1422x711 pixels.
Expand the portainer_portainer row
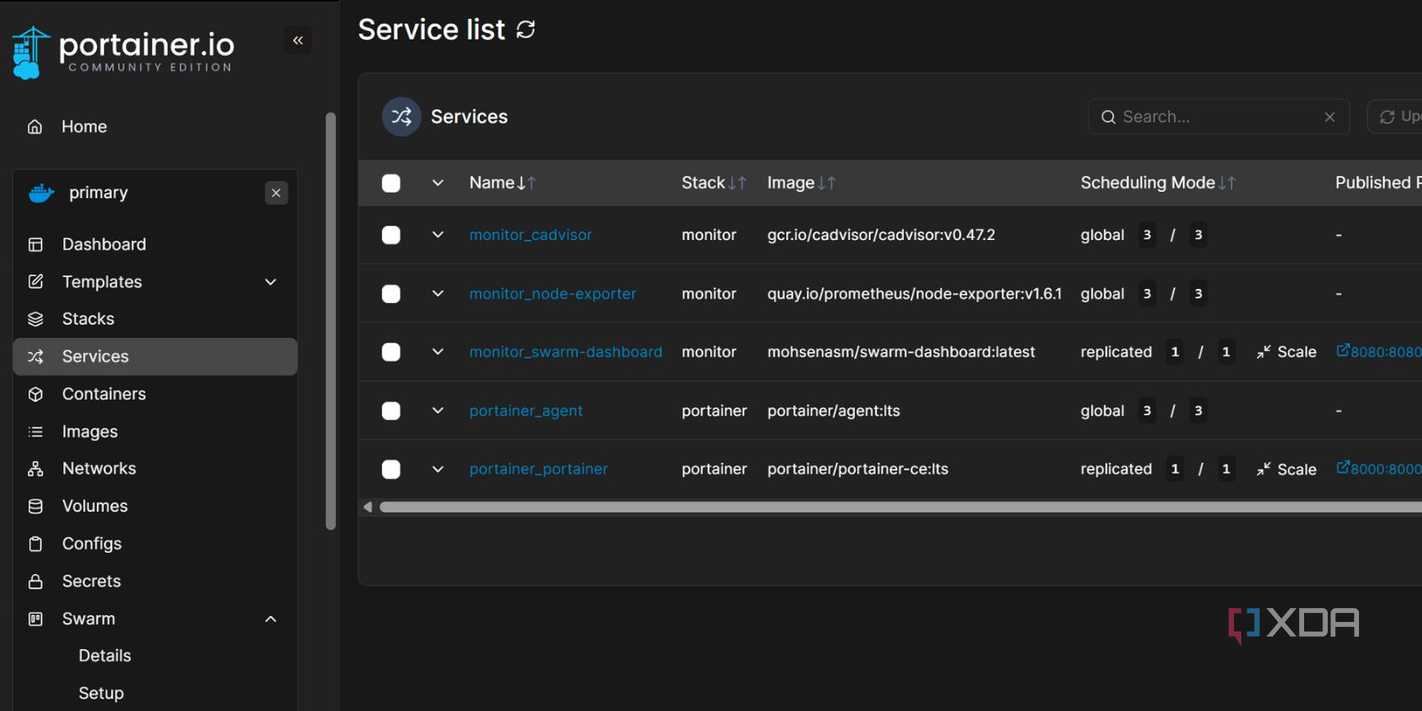click(437, 469)
